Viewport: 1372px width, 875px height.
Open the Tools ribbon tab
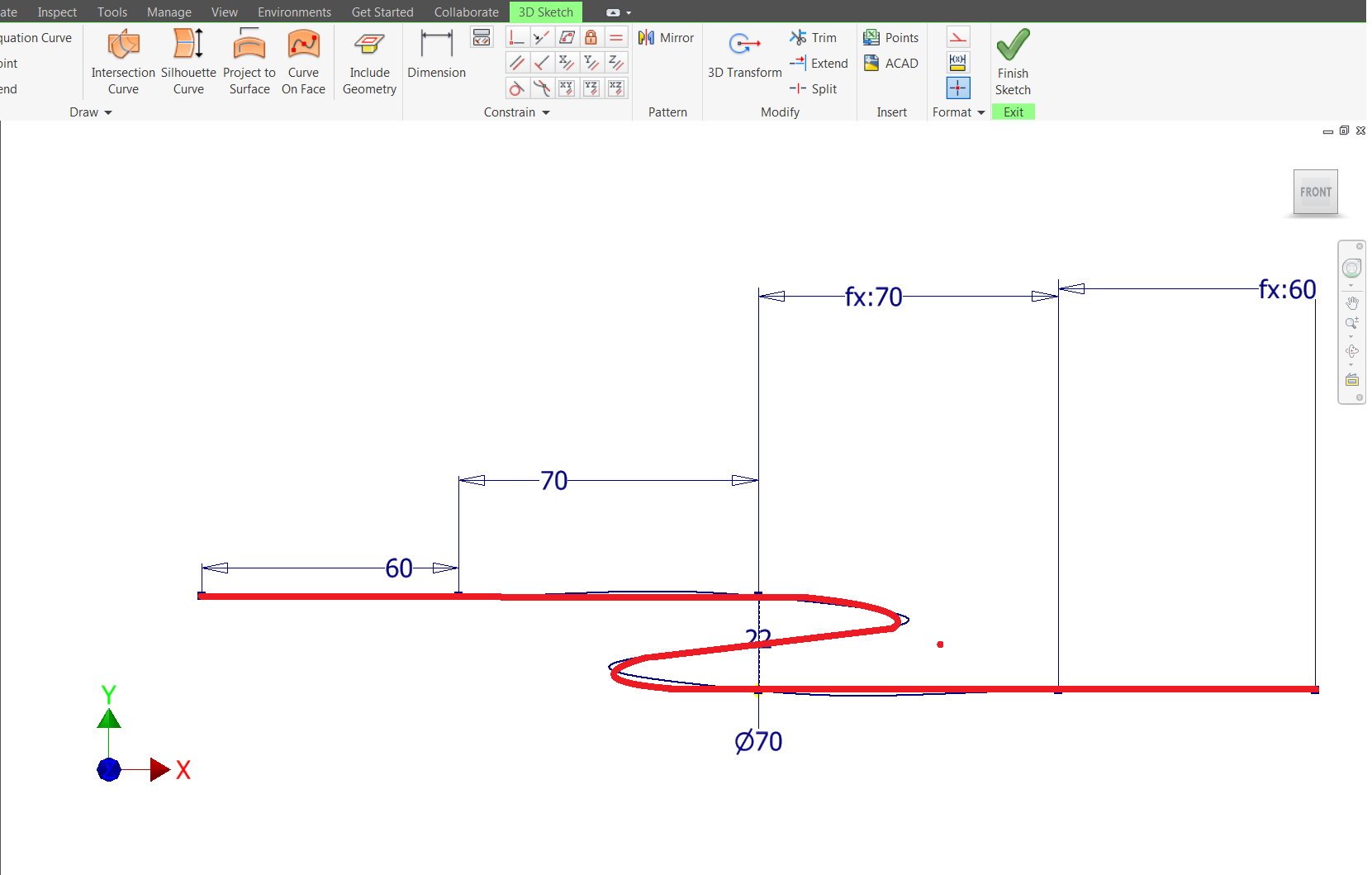point(112,12)
